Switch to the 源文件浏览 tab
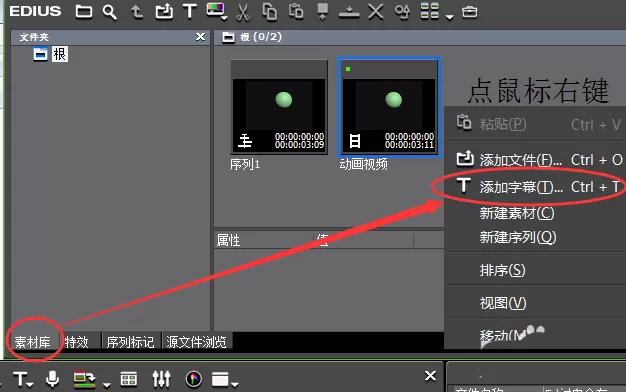The height and width of the screenshot is (392, 626). [x=196, y=342]
